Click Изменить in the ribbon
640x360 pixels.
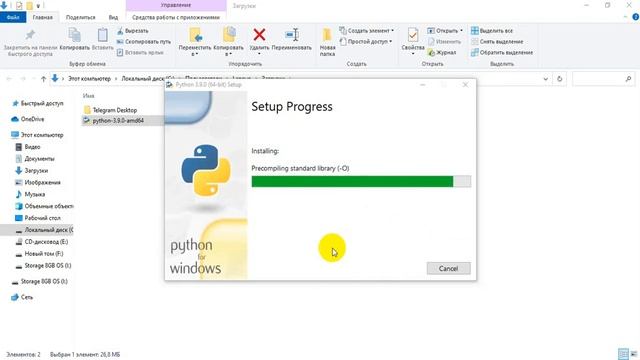point(444,42)
